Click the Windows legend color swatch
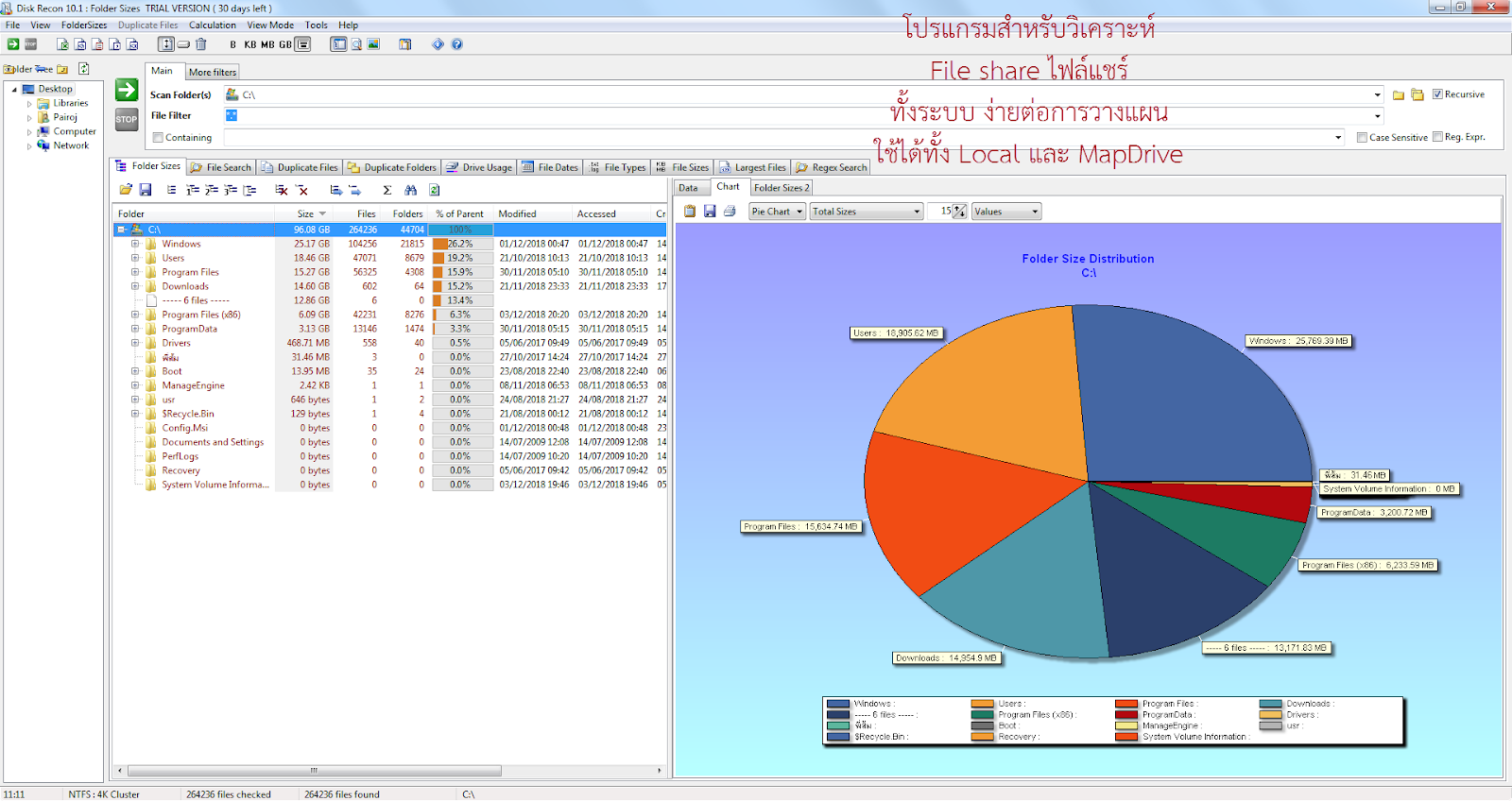Viewport: 1512px width, 801px height. click(x=838, y=704)
